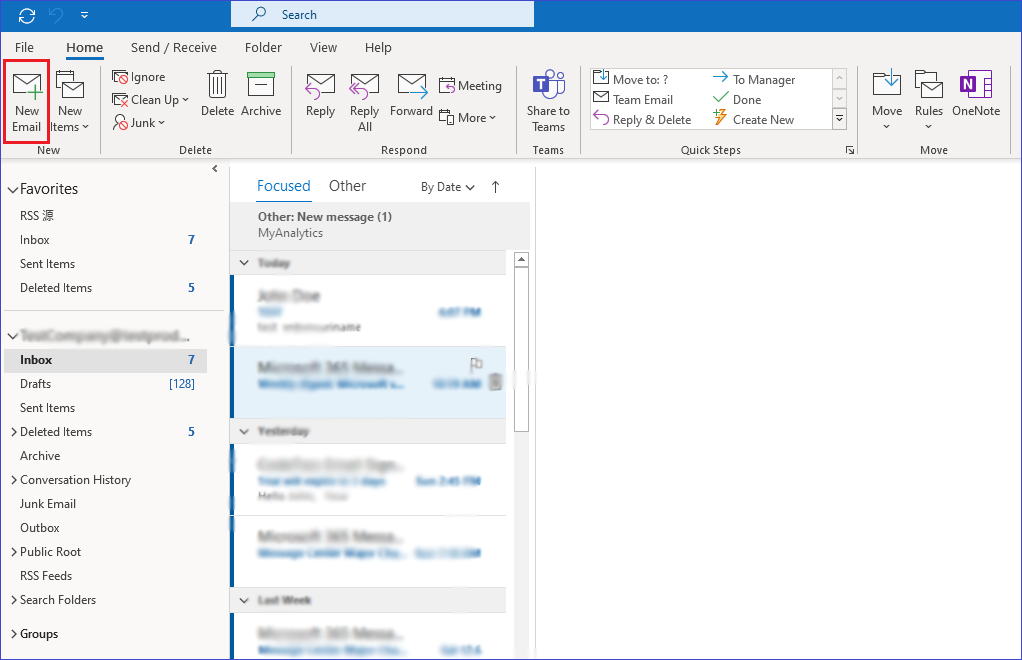Switch to the Other inbox tab
Screen dimensions: 1022x660
pyautogui.click(x=347, y=186)
